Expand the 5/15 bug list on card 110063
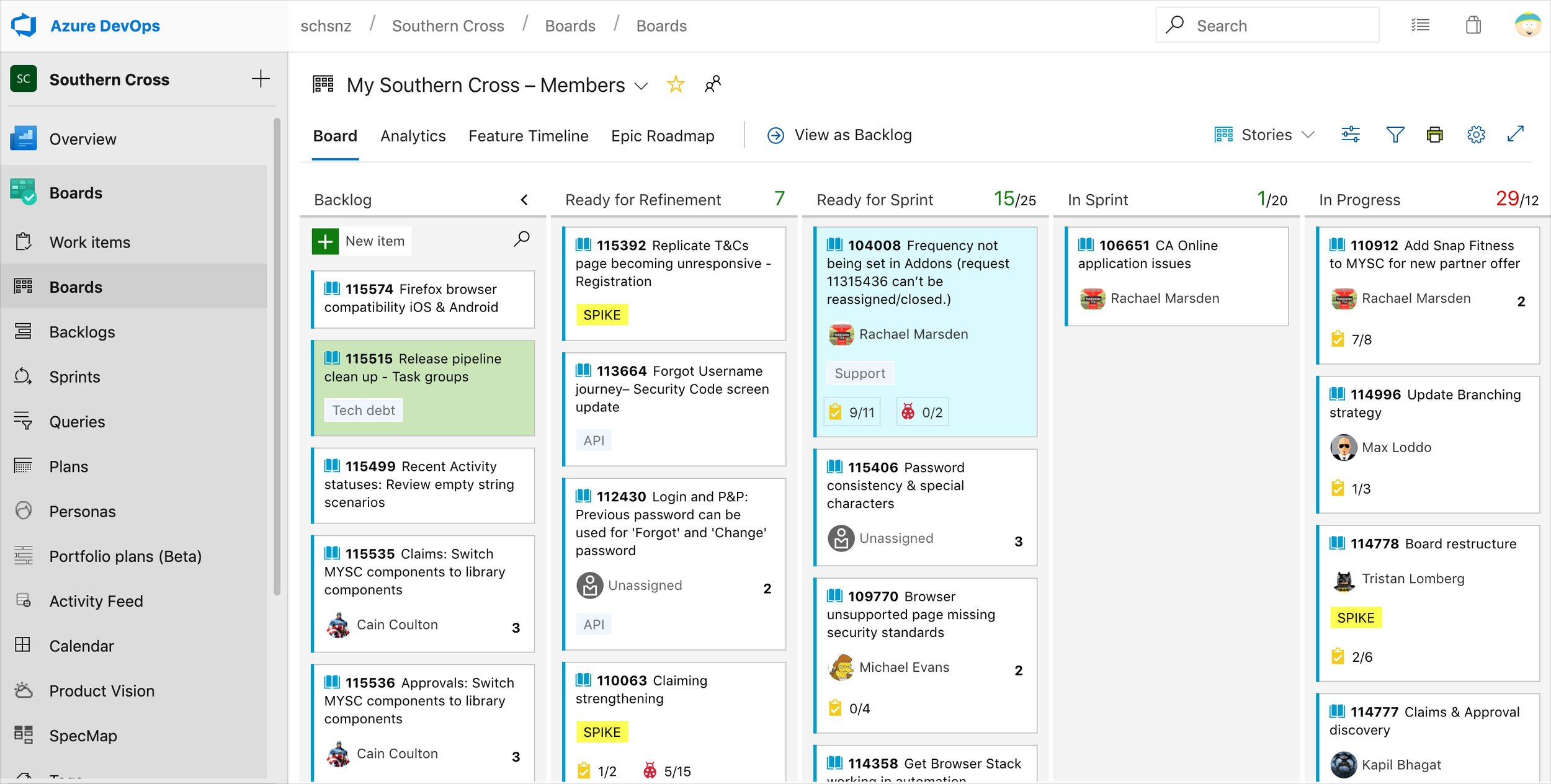The height and width of the screenshot is (784, 1551). [667, 771]
